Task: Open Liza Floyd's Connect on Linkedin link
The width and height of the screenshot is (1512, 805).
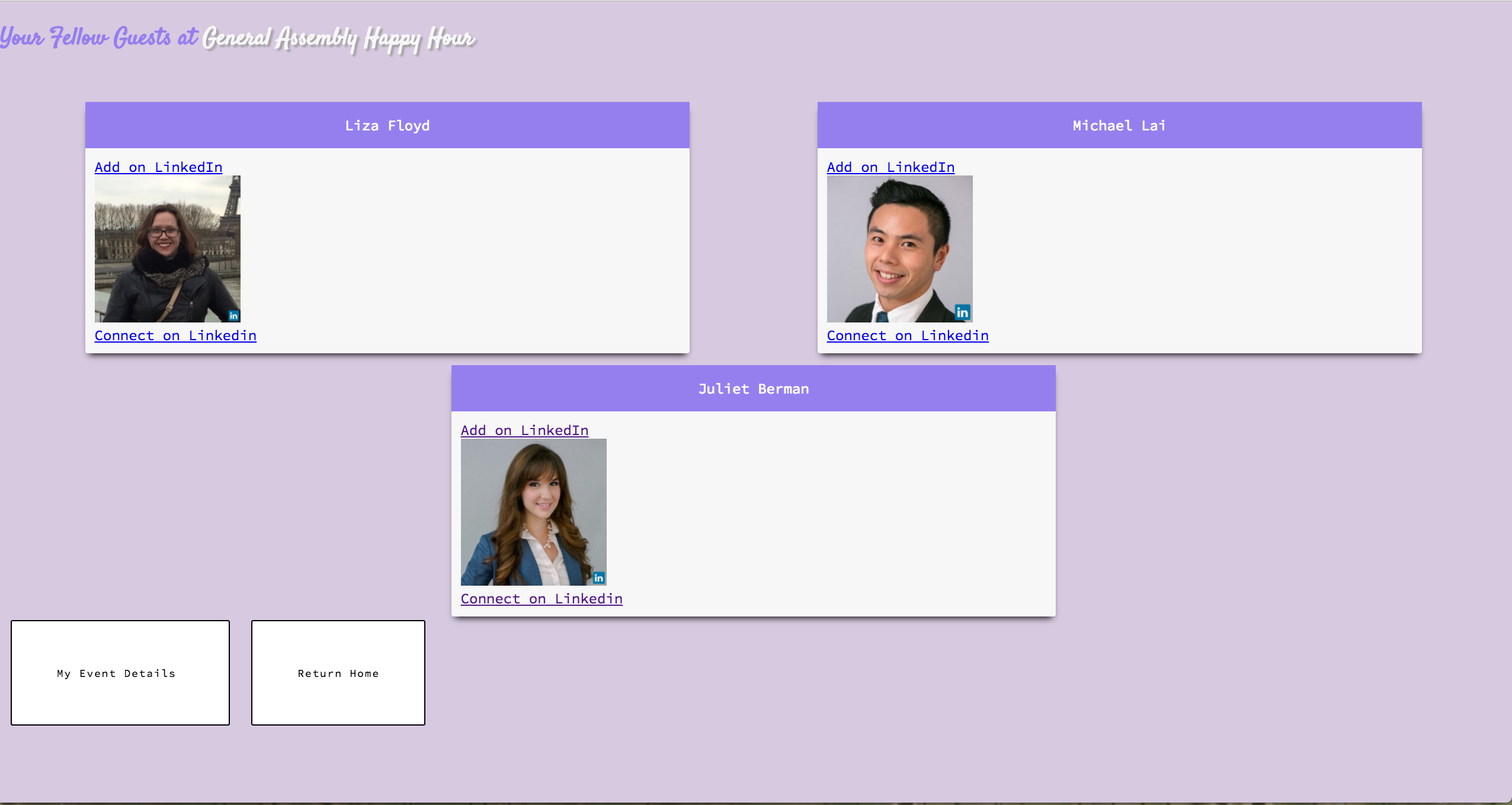Action: pyautogui.click(x=175, y=336)
